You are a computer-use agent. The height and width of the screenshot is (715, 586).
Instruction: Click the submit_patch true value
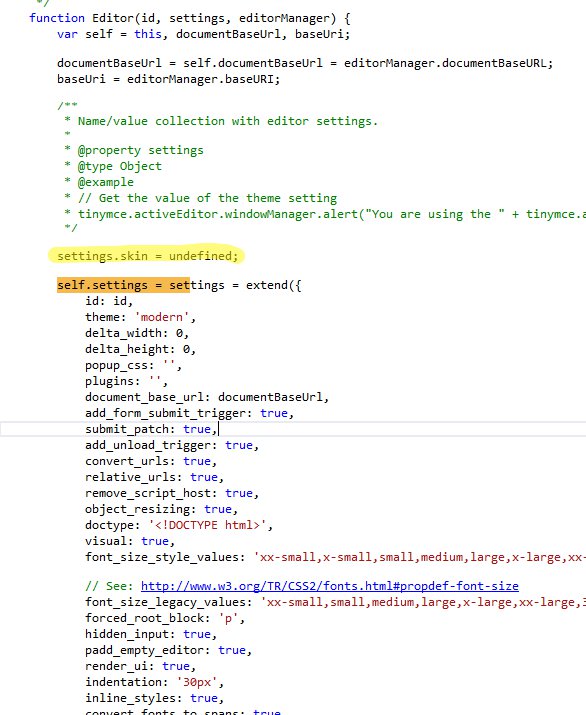[x=197, y=429]
